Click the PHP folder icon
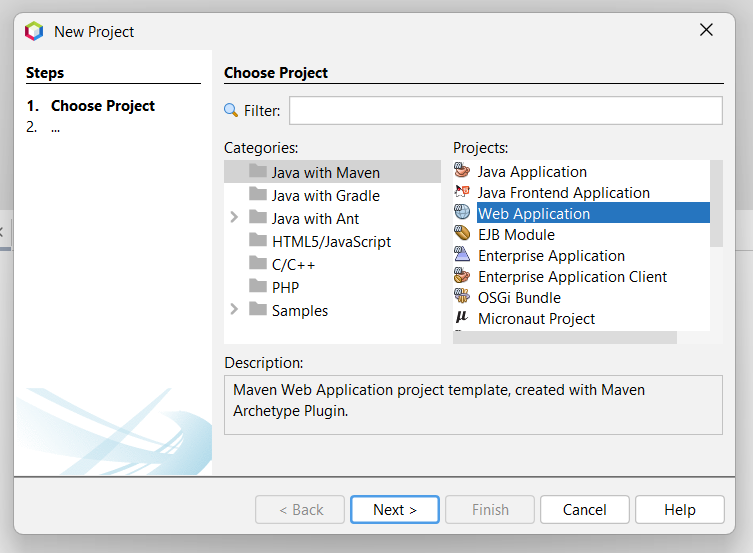The height and width of the screenshot is (553, 753). click(x=258, y=286)
